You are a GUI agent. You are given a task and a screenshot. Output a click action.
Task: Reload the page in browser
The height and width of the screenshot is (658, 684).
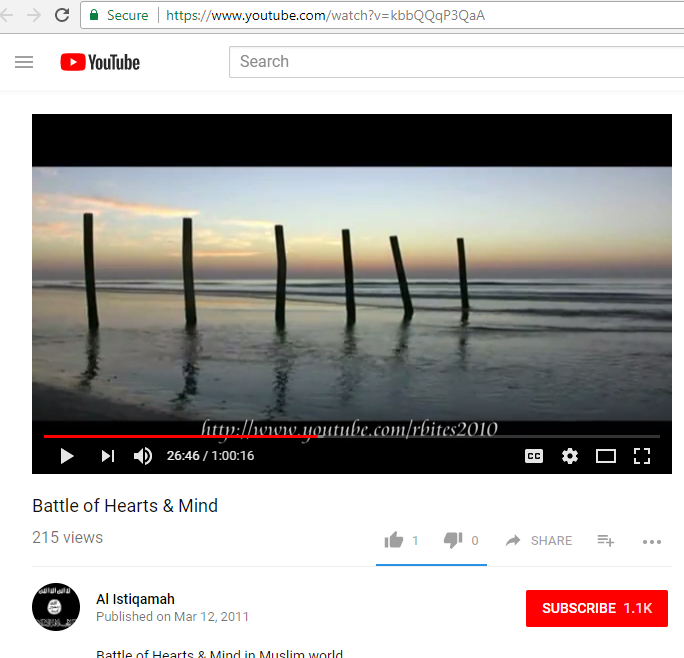coord(62,15)
